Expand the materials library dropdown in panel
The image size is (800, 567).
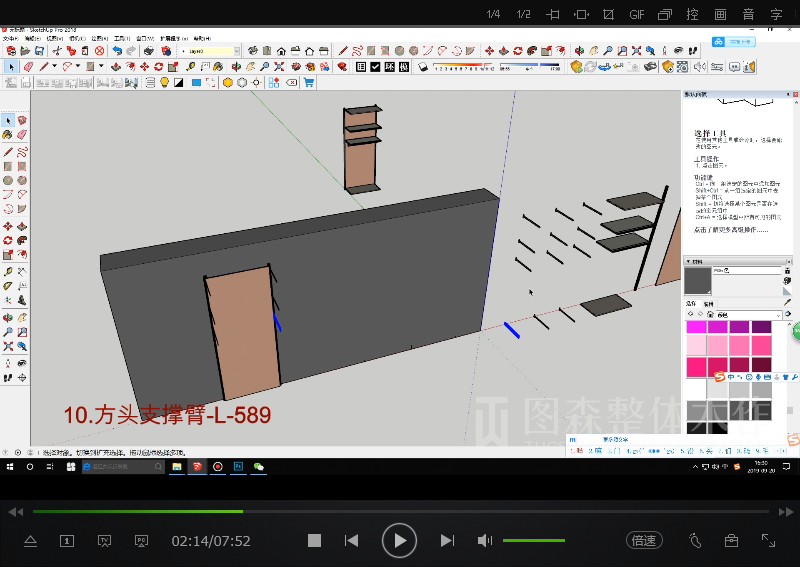pyautogui.click(x=778, y=315)
